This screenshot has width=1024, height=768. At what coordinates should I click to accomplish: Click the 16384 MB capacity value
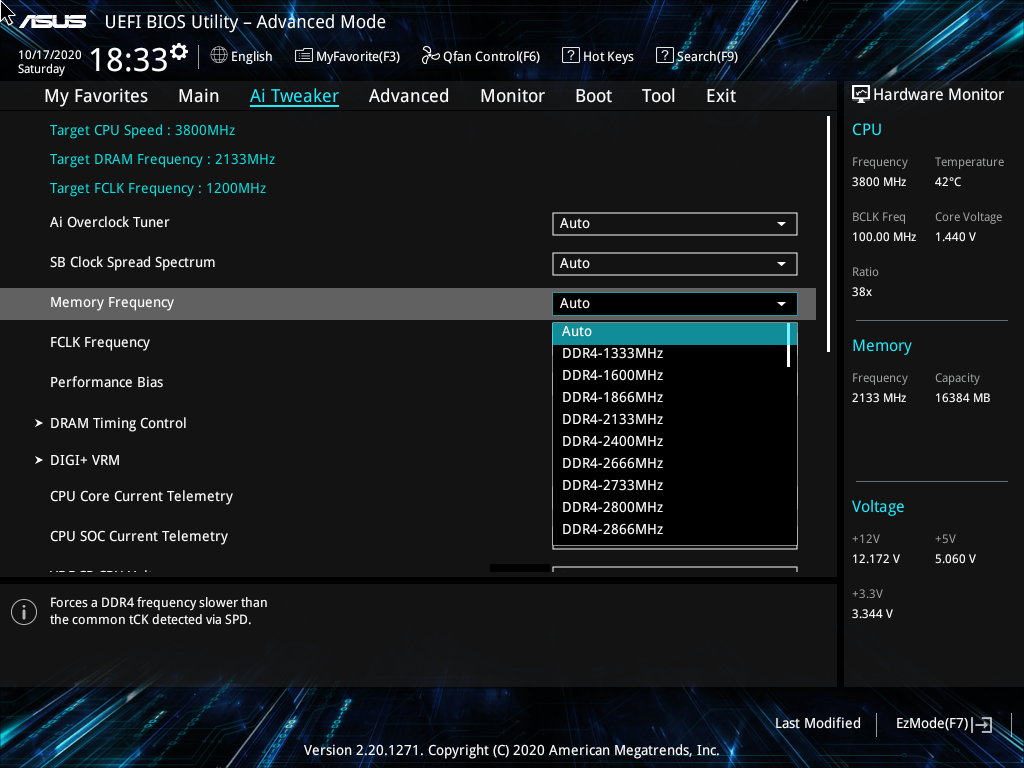[x=962, y=398]
